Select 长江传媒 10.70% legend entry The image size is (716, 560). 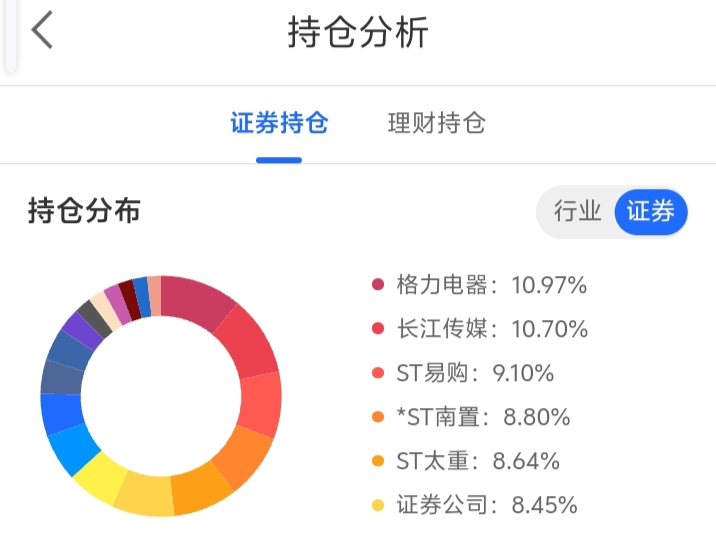click(x=492, y=329)
